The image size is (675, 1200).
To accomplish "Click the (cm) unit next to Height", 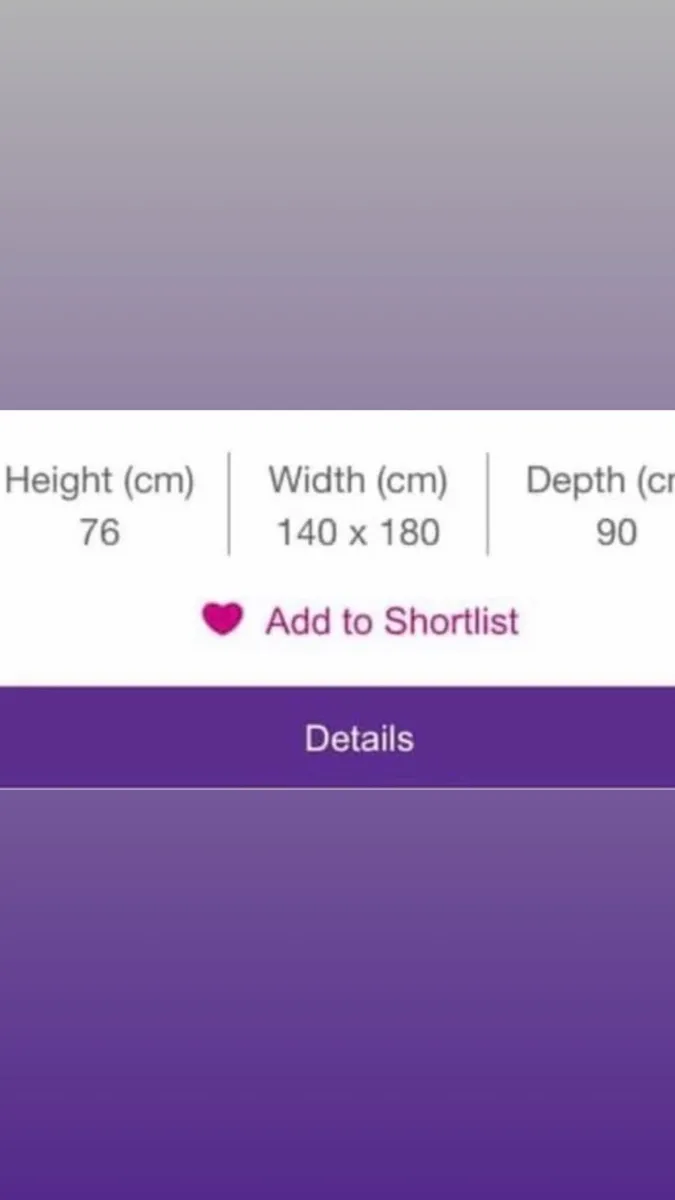I will [x=158, y=481].
